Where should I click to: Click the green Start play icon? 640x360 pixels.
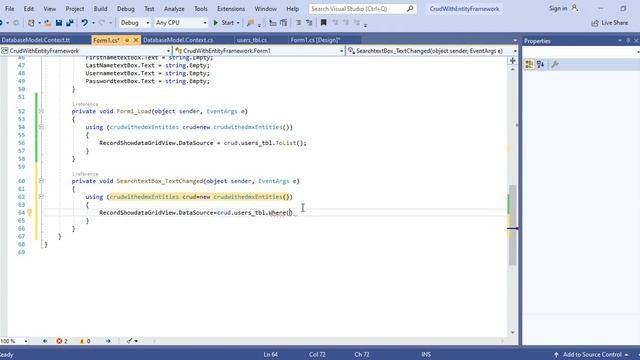pyautogui.click(x=216, y=23)
